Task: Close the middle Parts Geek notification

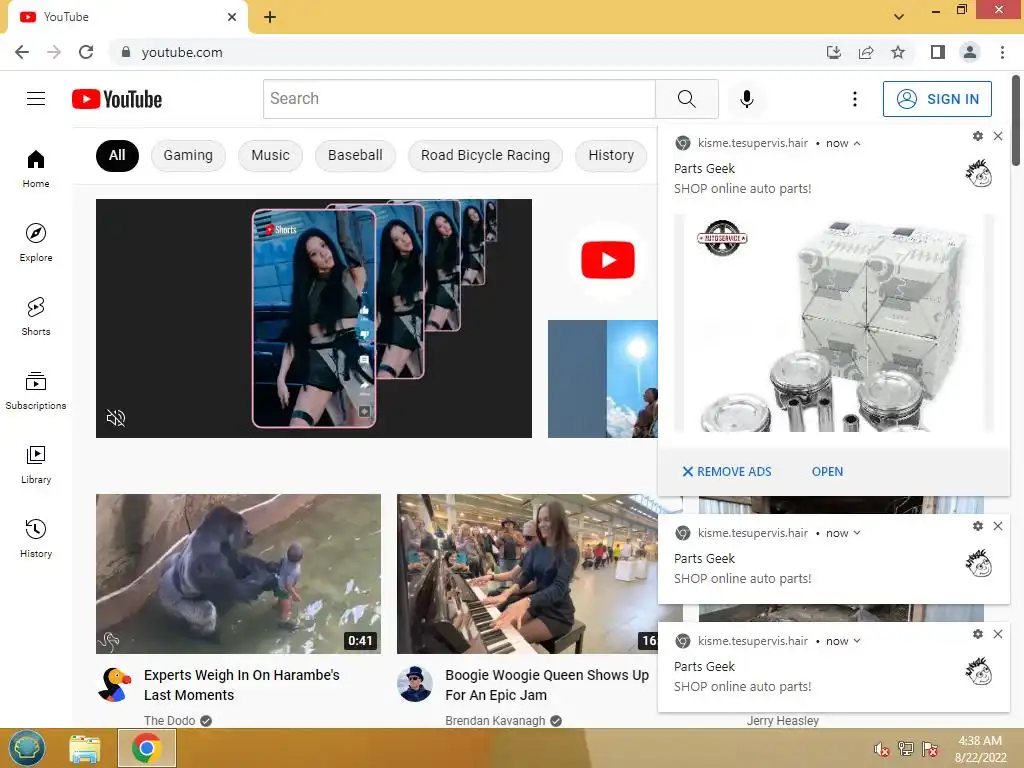Action: (x=998, y=526)
